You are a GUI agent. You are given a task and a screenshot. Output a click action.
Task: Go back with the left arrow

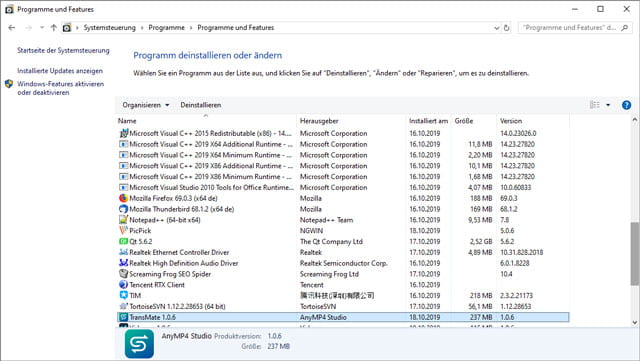[11, 28]
